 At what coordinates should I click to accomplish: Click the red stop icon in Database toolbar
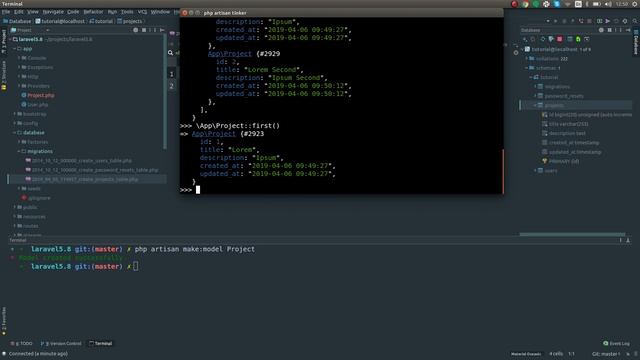coord(560,39)
